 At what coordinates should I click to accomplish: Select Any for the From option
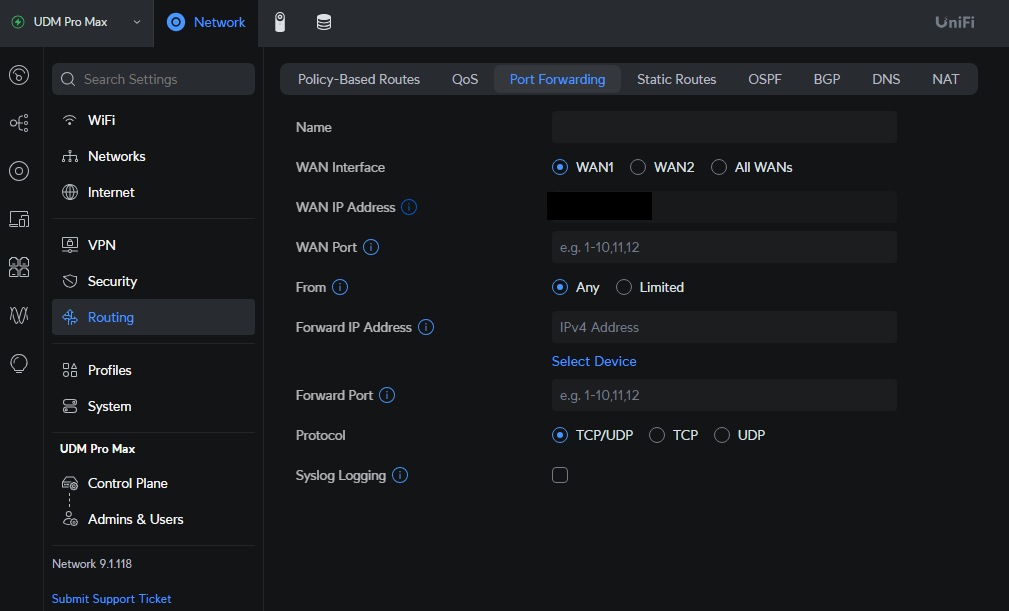tap(560, 287)
